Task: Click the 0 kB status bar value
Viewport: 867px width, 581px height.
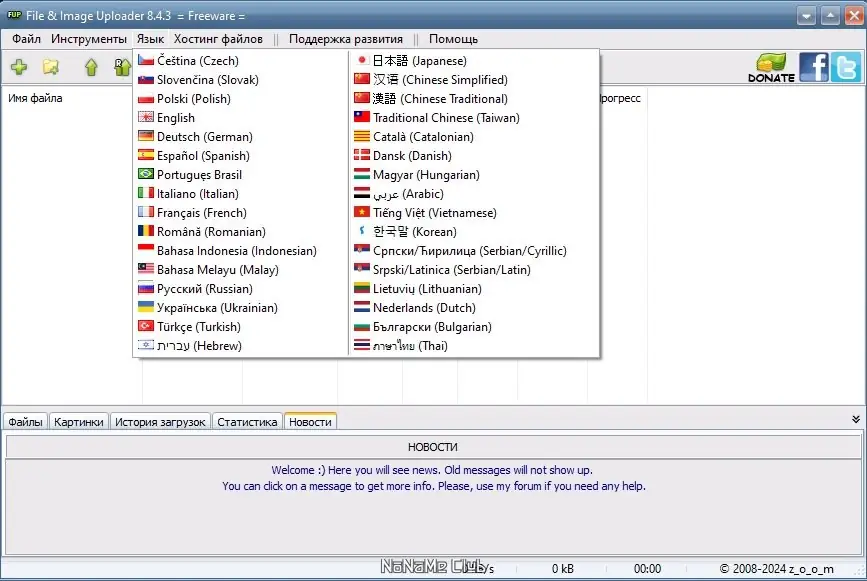Action: coord(562,569)
